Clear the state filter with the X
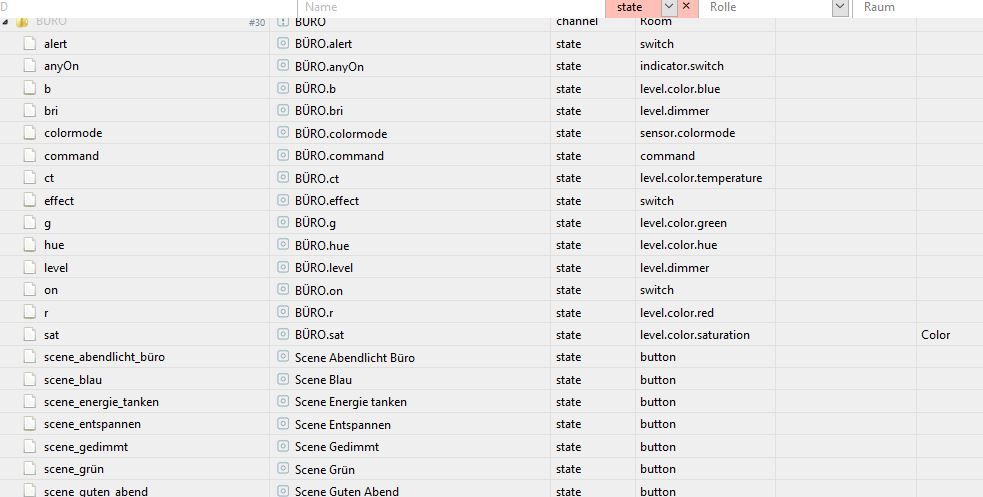 pyautogui.click(x=686, y=6)
